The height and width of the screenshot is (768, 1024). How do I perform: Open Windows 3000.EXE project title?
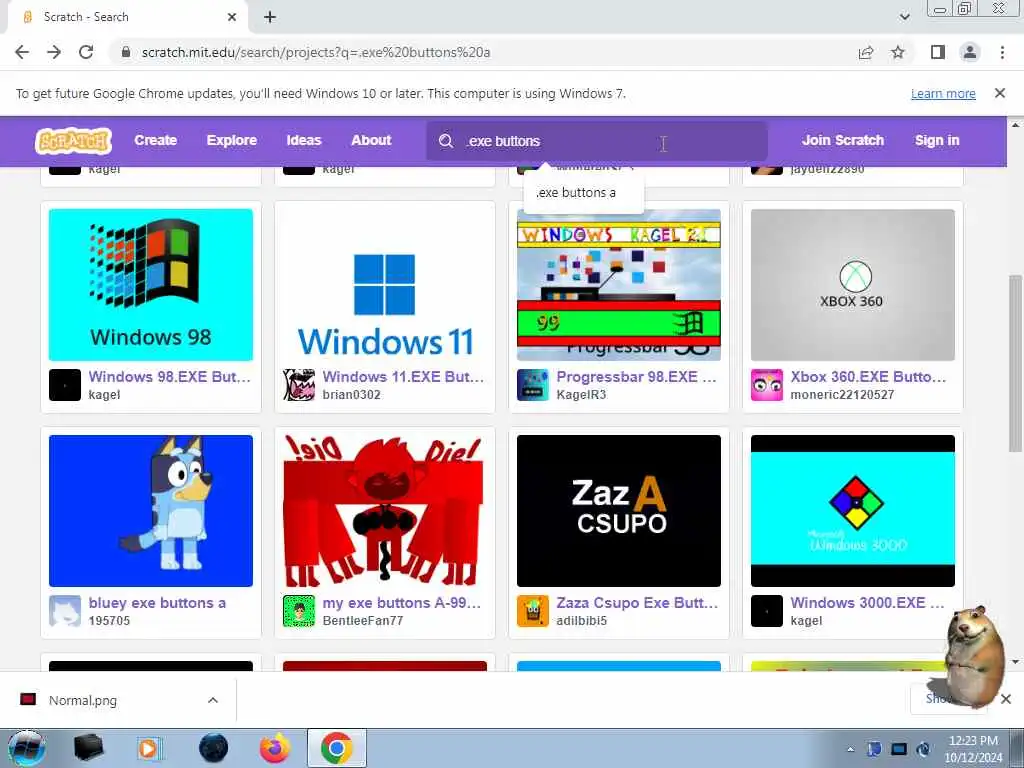coord(868,603)
